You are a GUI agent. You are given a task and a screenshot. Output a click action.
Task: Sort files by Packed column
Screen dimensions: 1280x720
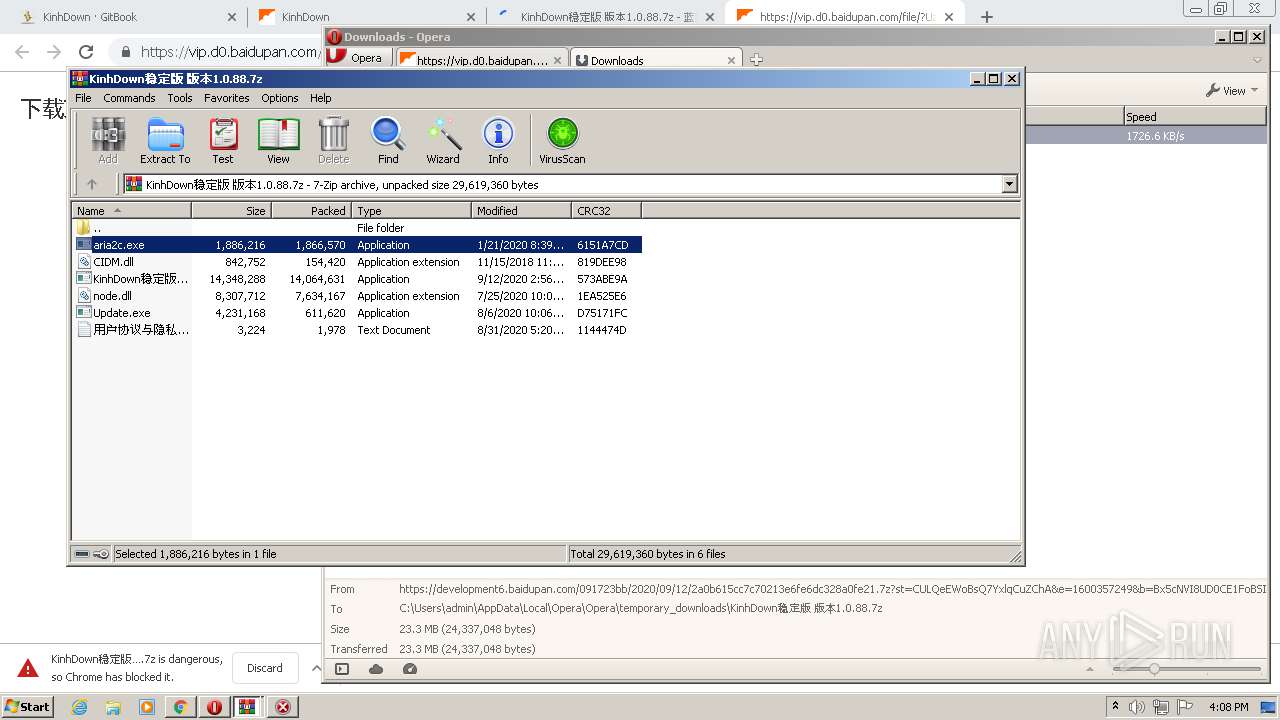coord(311,210)
